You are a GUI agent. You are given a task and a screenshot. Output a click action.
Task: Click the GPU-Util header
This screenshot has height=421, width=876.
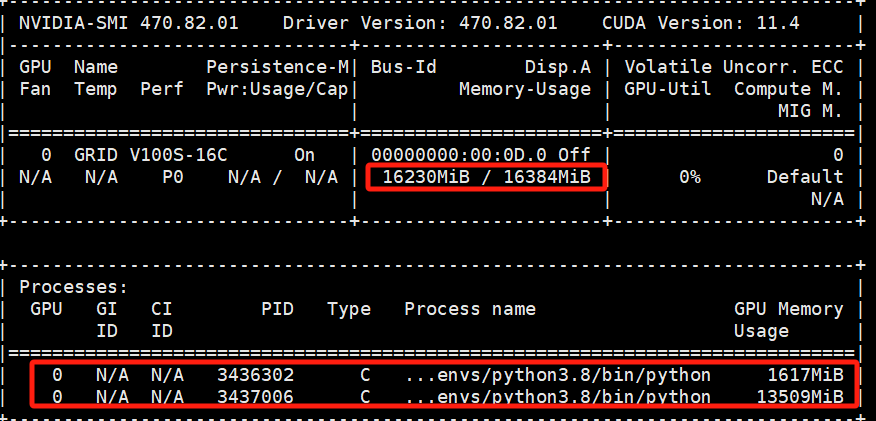pyautogui.click(x=668, y=89)
